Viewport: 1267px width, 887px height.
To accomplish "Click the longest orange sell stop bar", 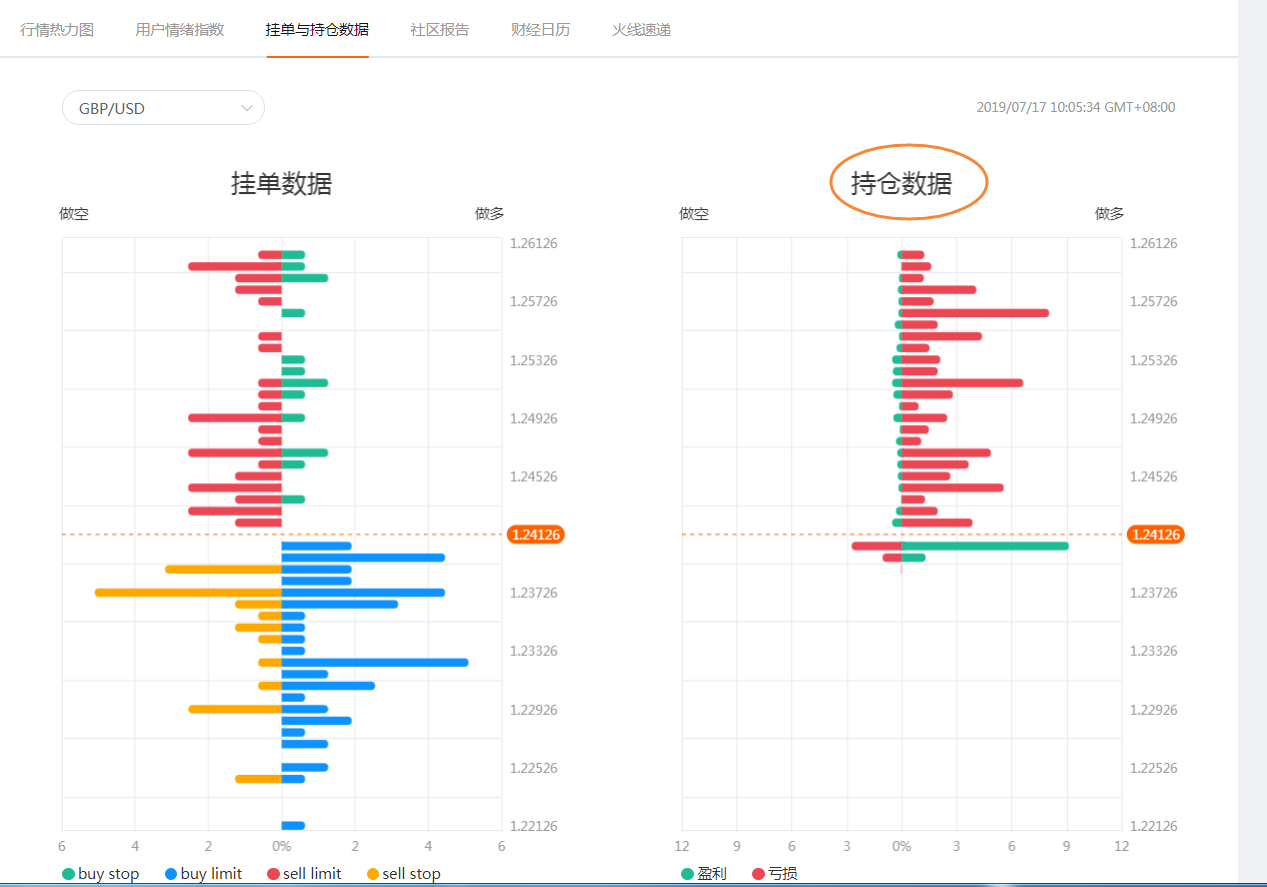I will coord(188,593).
